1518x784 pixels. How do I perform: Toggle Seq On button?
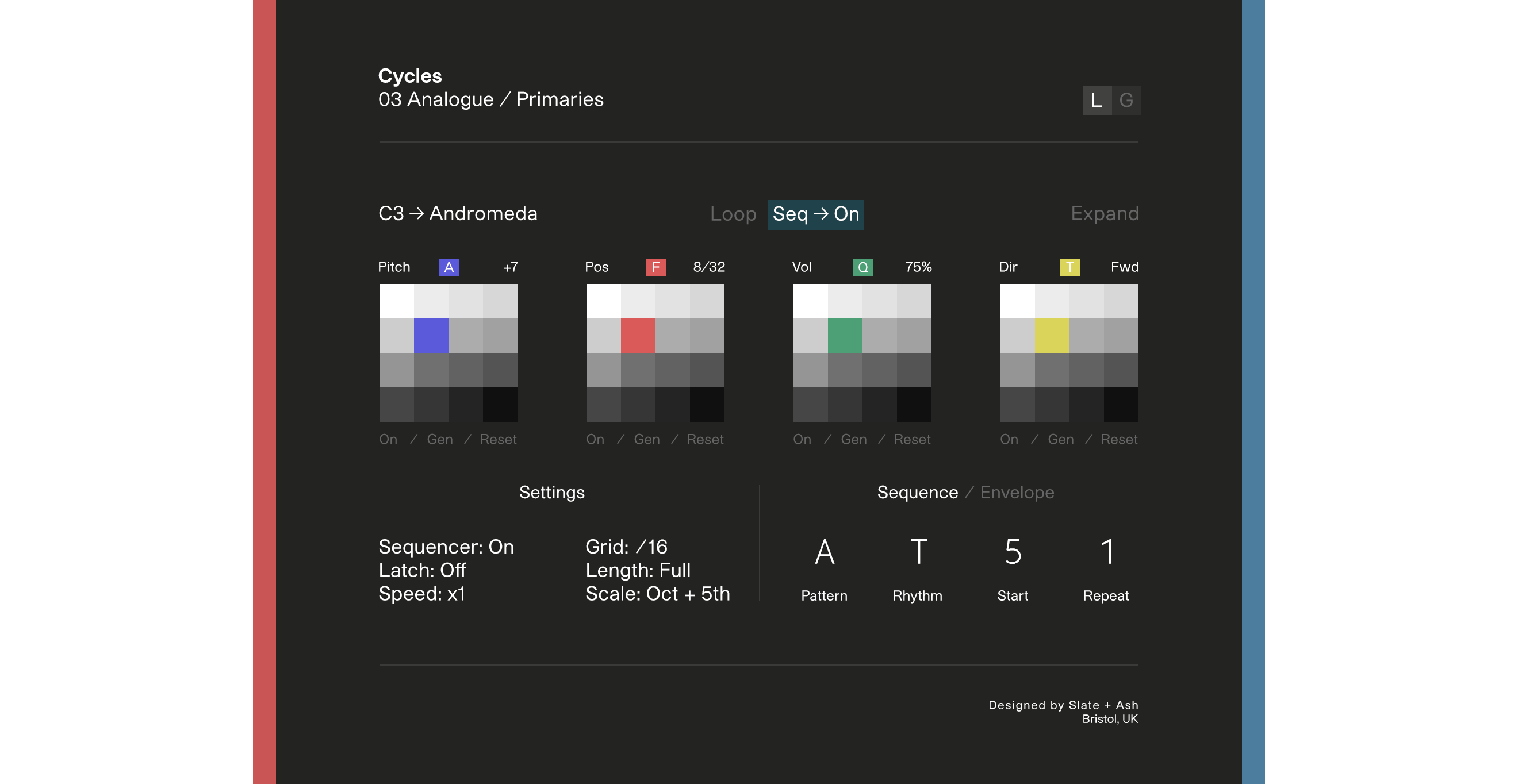coord(815,214)
